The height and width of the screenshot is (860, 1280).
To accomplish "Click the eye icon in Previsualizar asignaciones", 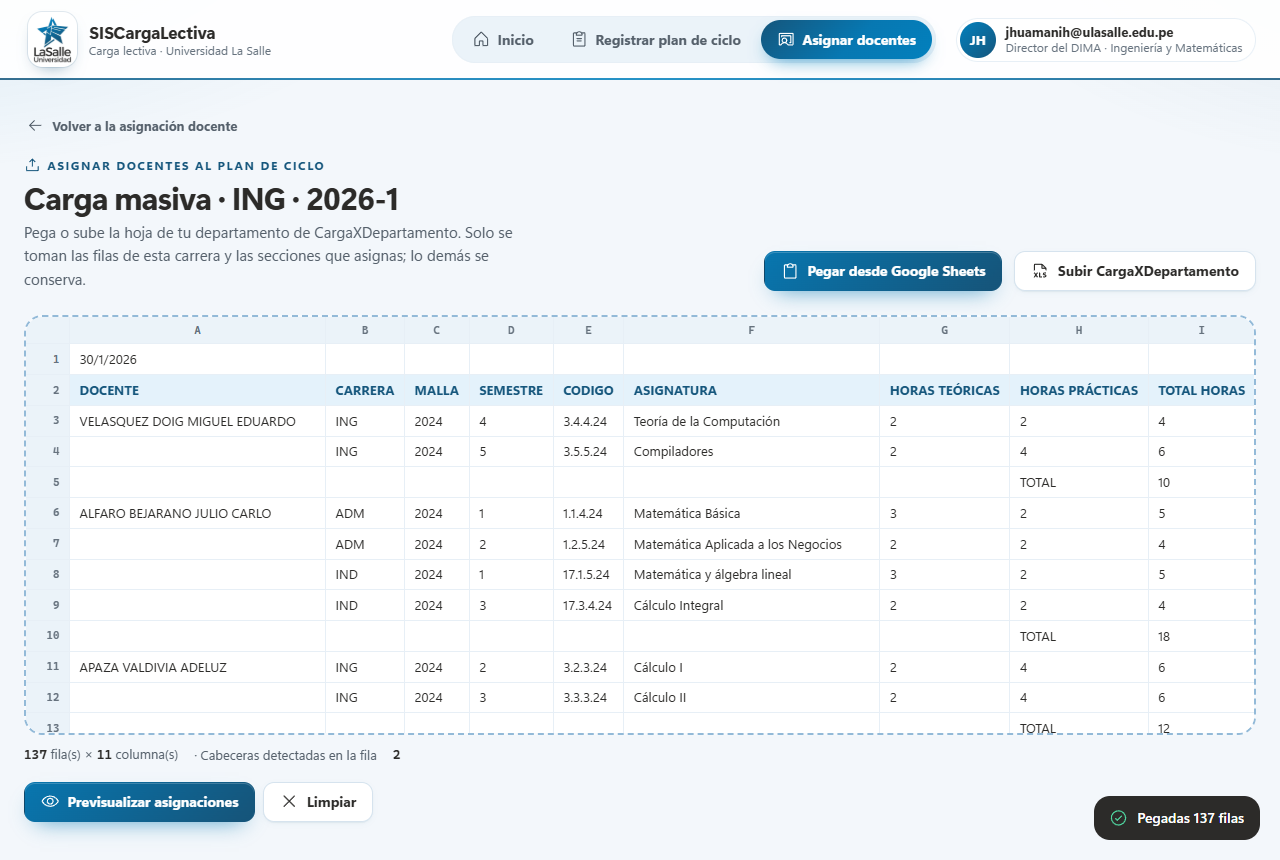I will (x=50, y=802).
